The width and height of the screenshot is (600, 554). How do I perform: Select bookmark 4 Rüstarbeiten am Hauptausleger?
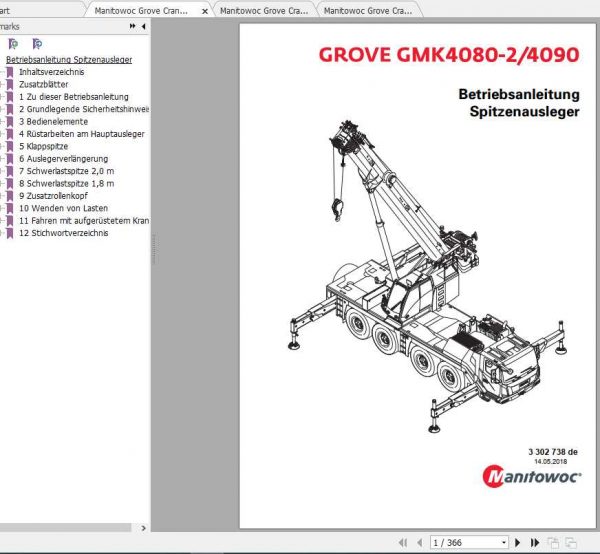click(x=82, y=134)
